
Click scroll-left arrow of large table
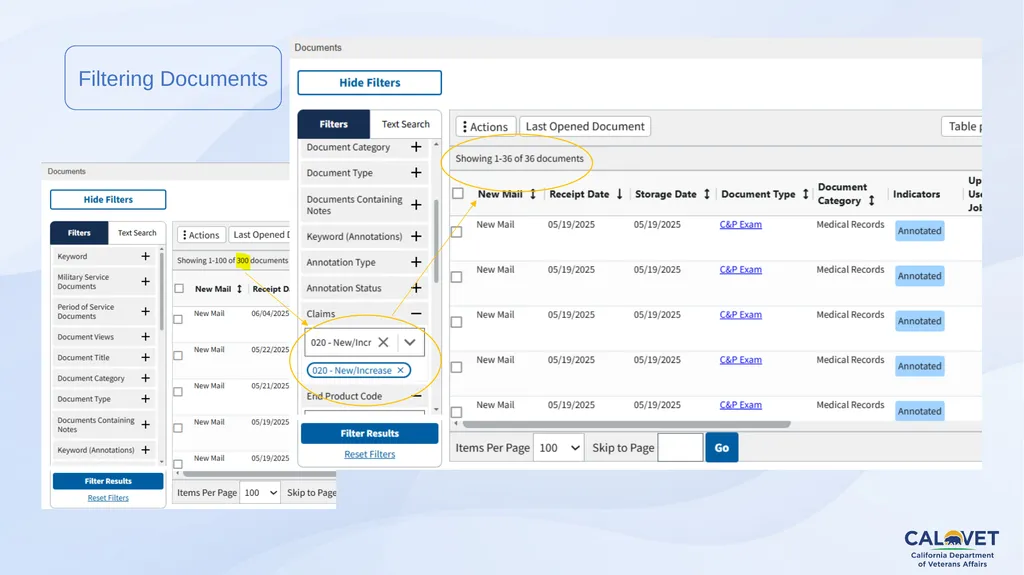click(x=456, y=424)
